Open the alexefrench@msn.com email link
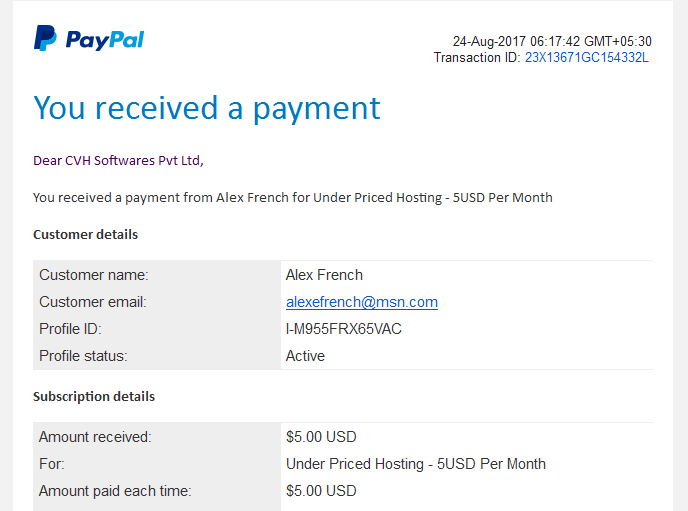 pyautogui.click(x=362, y=302)
